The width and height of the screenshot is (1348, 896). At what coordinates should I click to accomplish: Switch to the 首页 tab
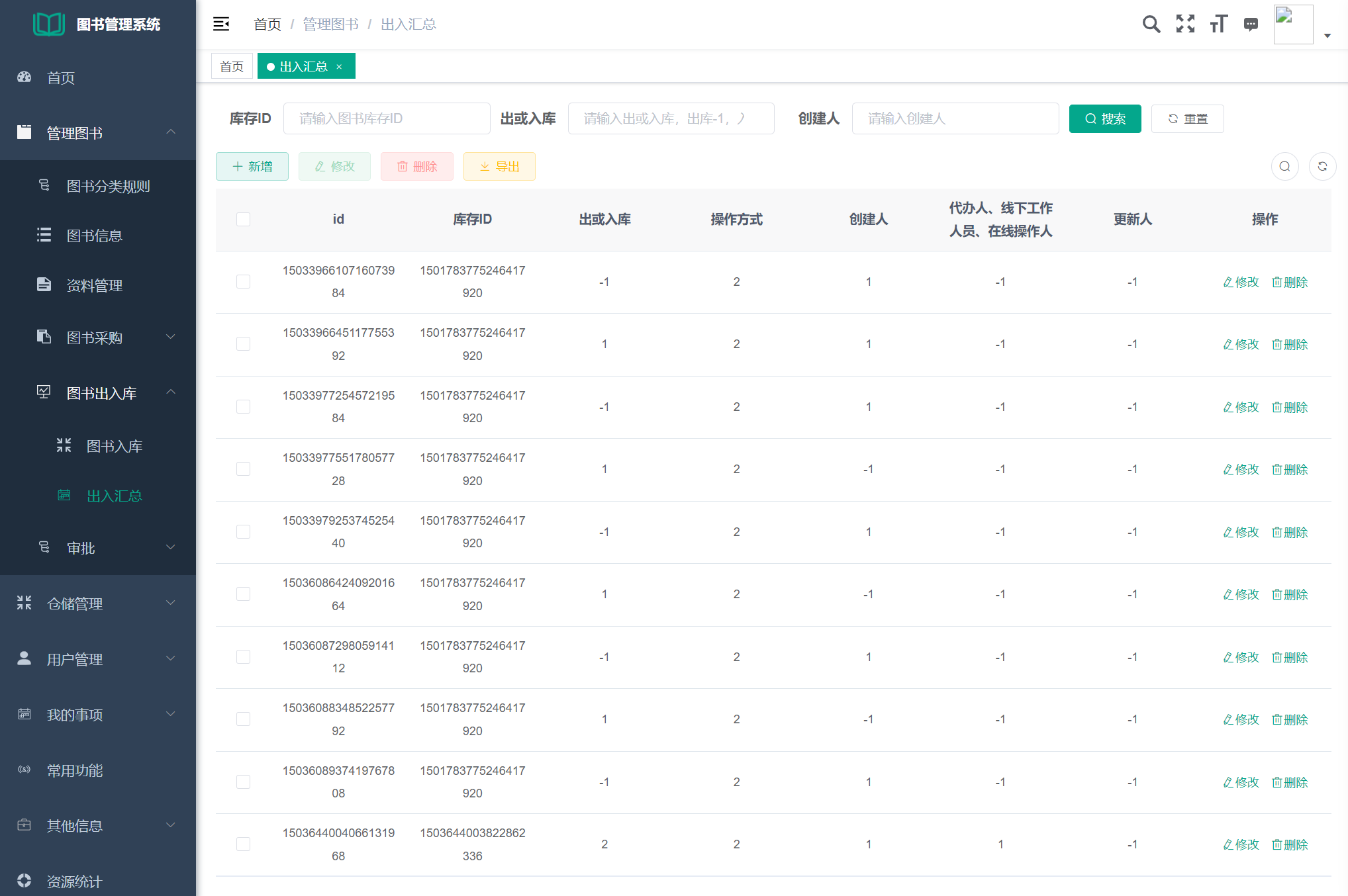232,67
